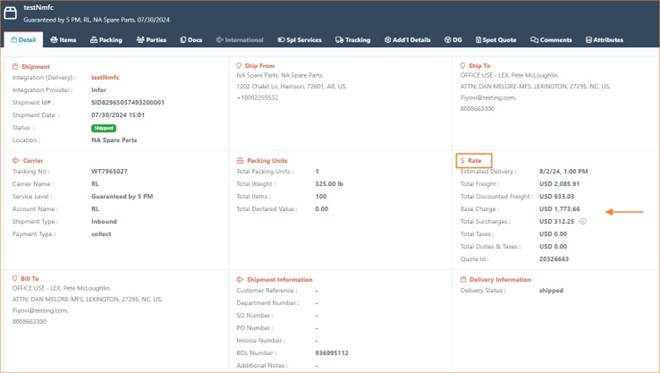Select shipment ID SID82965057493200001

coord(128,102)
